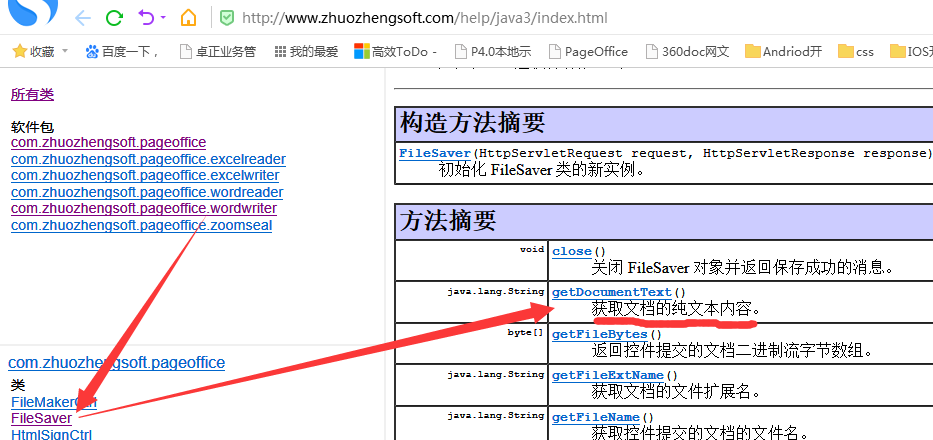Open the pageoffice.wordreader package link

point(147,192)
